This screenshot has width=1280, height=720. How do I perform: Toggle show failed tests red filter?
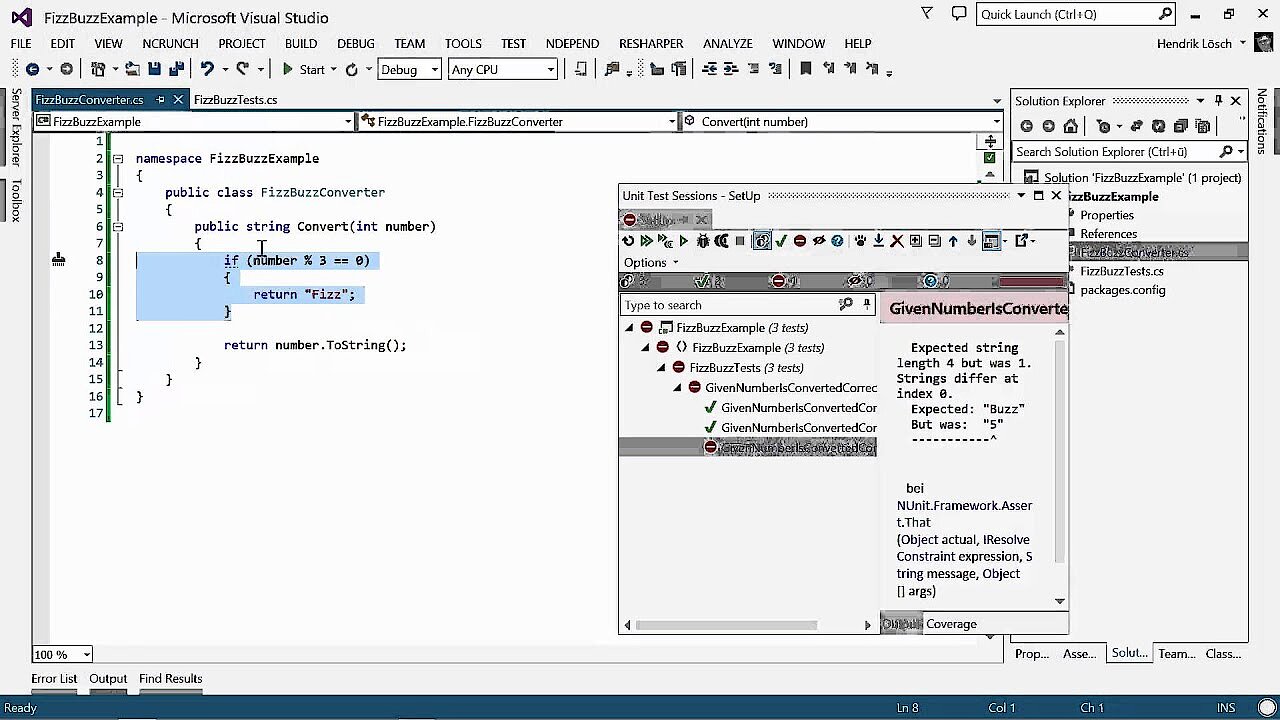coord(800,241)
